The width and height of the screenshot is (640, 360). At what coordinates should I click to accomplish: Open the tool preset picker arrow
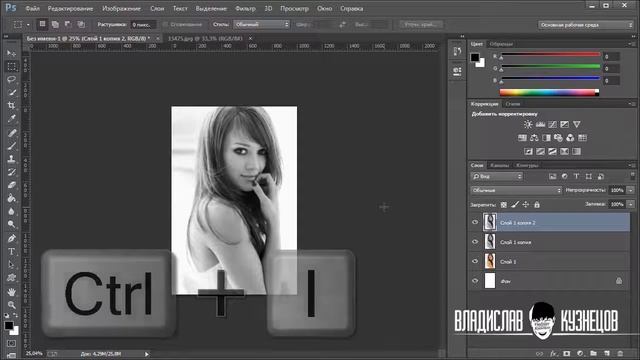click(x=28, y=25)
